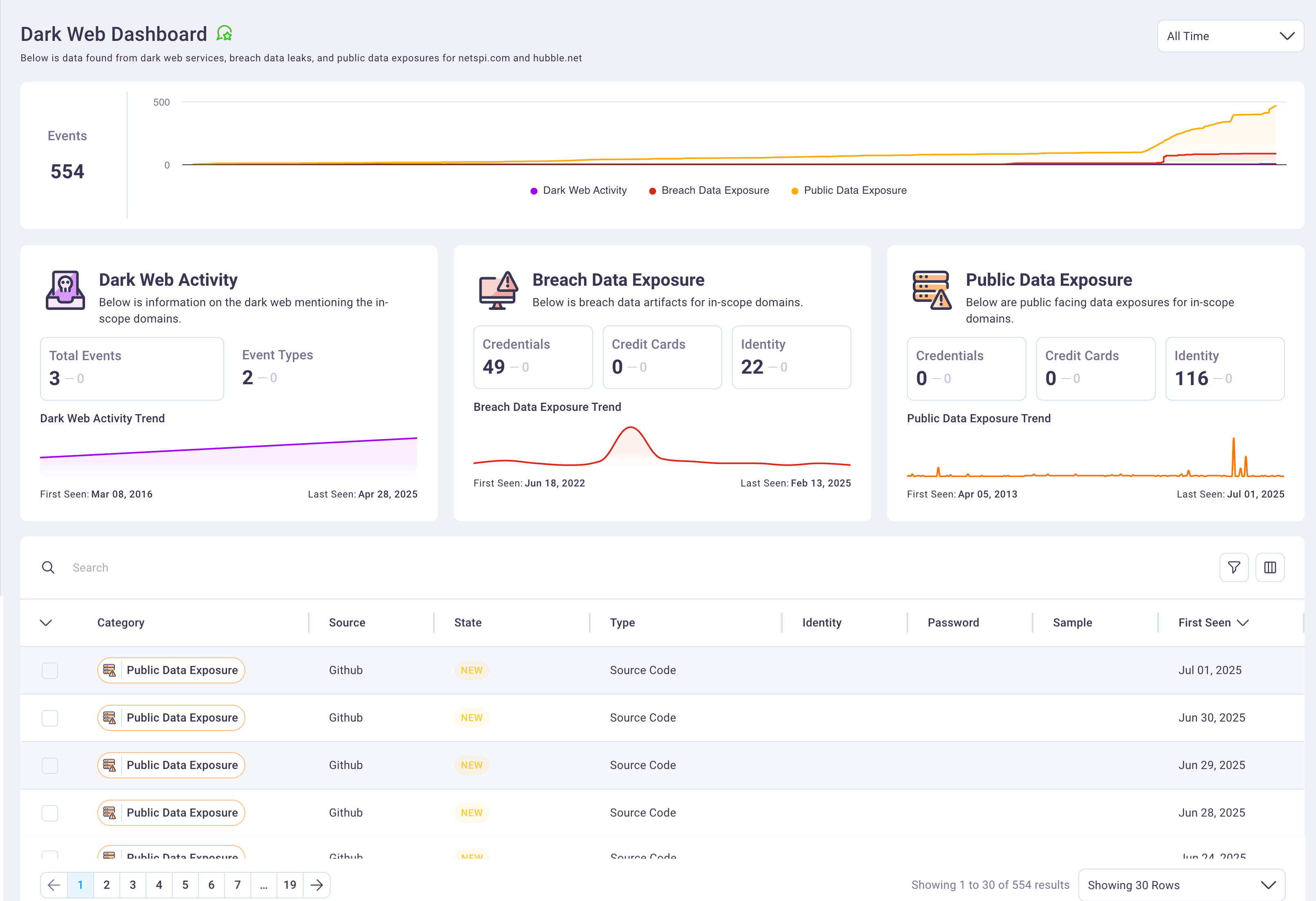Image resolution: width=1316 pixels, height=901 pixels.
Task: Click the Public Data Exposure Trend chart
Action: point(1095,457)
